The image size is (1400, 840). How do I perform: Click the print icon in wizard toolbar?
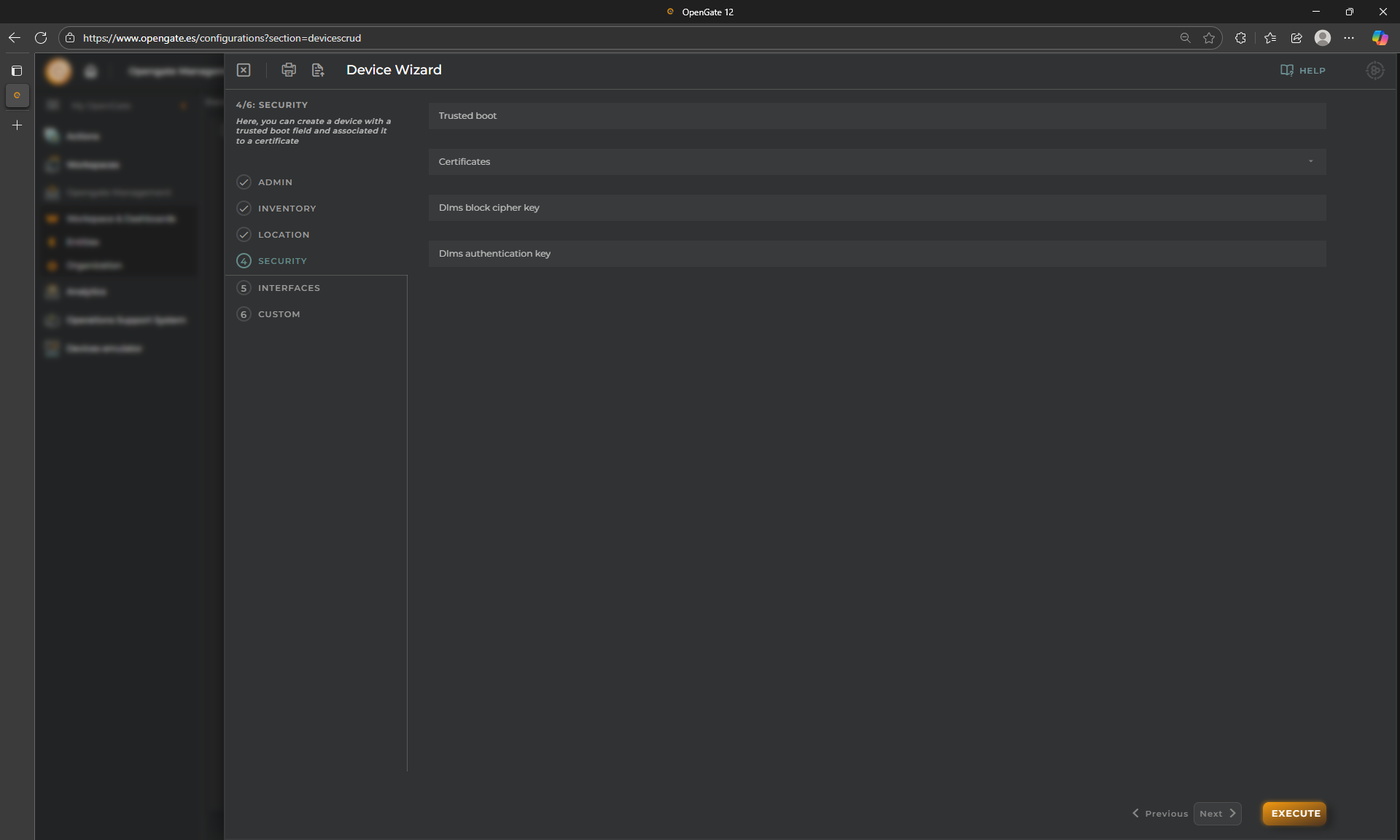pyautogui.click(x=289, y=70)
